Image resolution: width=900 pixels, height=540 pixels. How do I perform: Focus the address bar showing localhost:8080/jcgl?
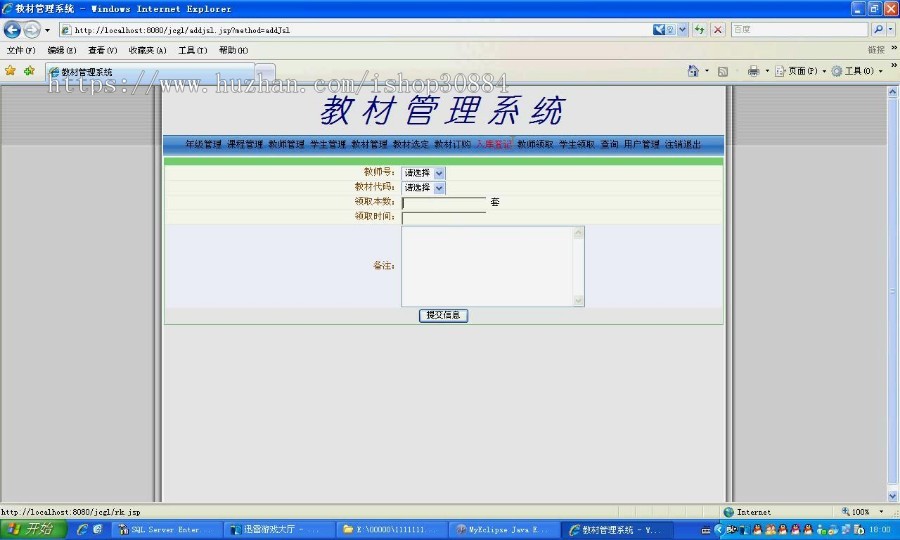coord(355,30)
